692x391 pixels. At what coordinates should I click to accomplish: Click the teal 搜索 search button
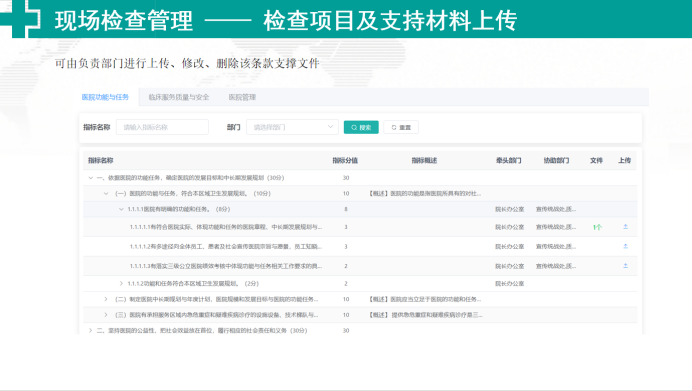(x=361, y=127)
